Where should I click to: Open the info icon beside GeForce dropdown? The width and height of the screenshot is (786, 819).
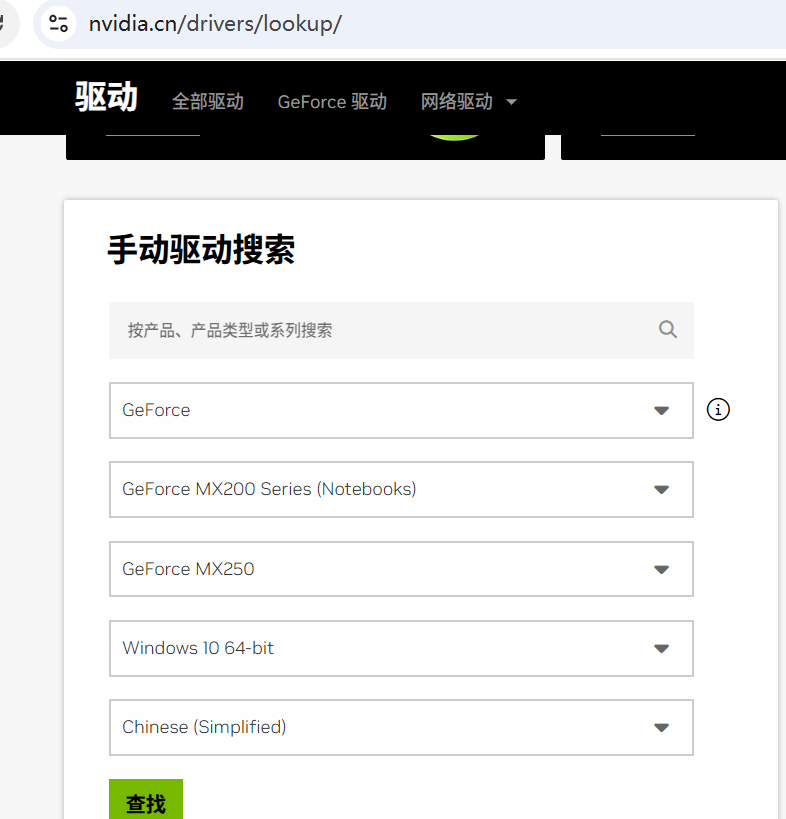(x=718, y=410)
